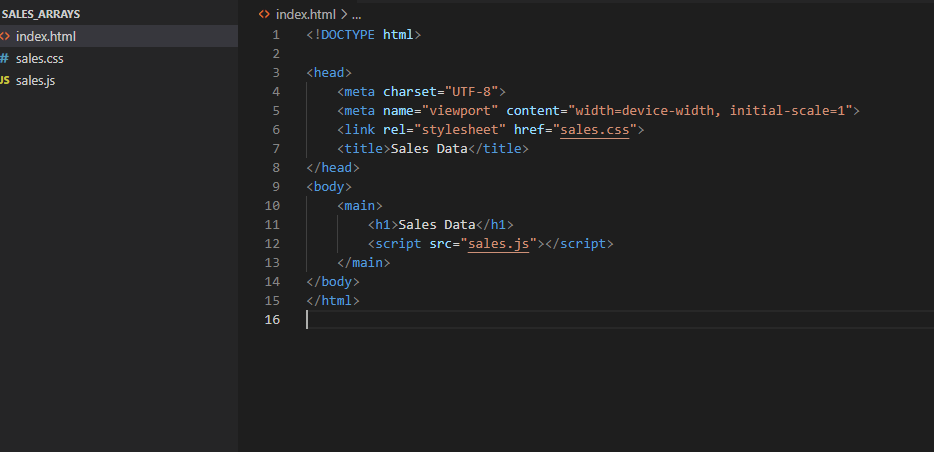The image size is (934, 452).
Task: Click the closing html tag on line 15
Action: [333, 301]
